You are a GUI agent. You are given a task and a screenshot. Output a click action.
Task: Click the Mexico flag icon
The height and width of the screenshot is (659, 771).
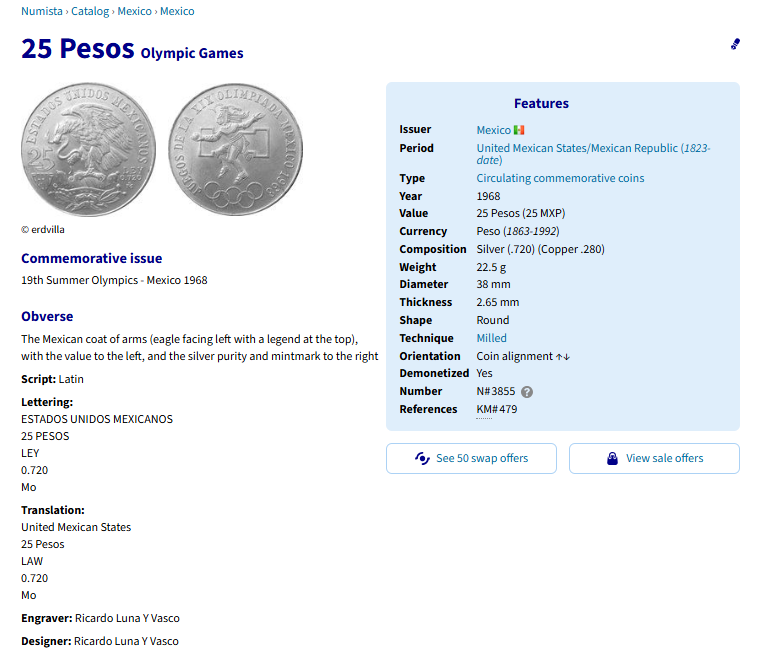tap(519, 130)
